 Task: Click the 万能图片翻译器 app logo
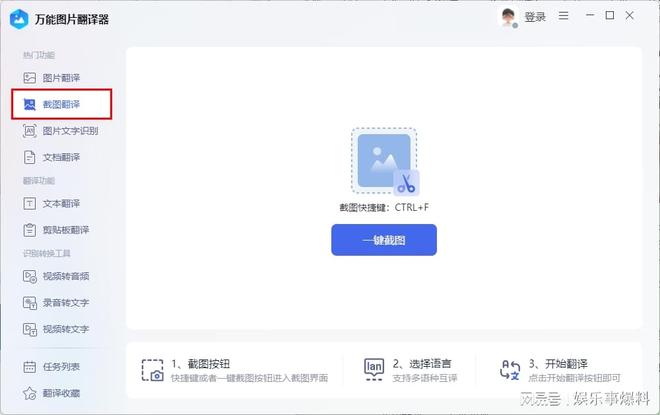19,19
